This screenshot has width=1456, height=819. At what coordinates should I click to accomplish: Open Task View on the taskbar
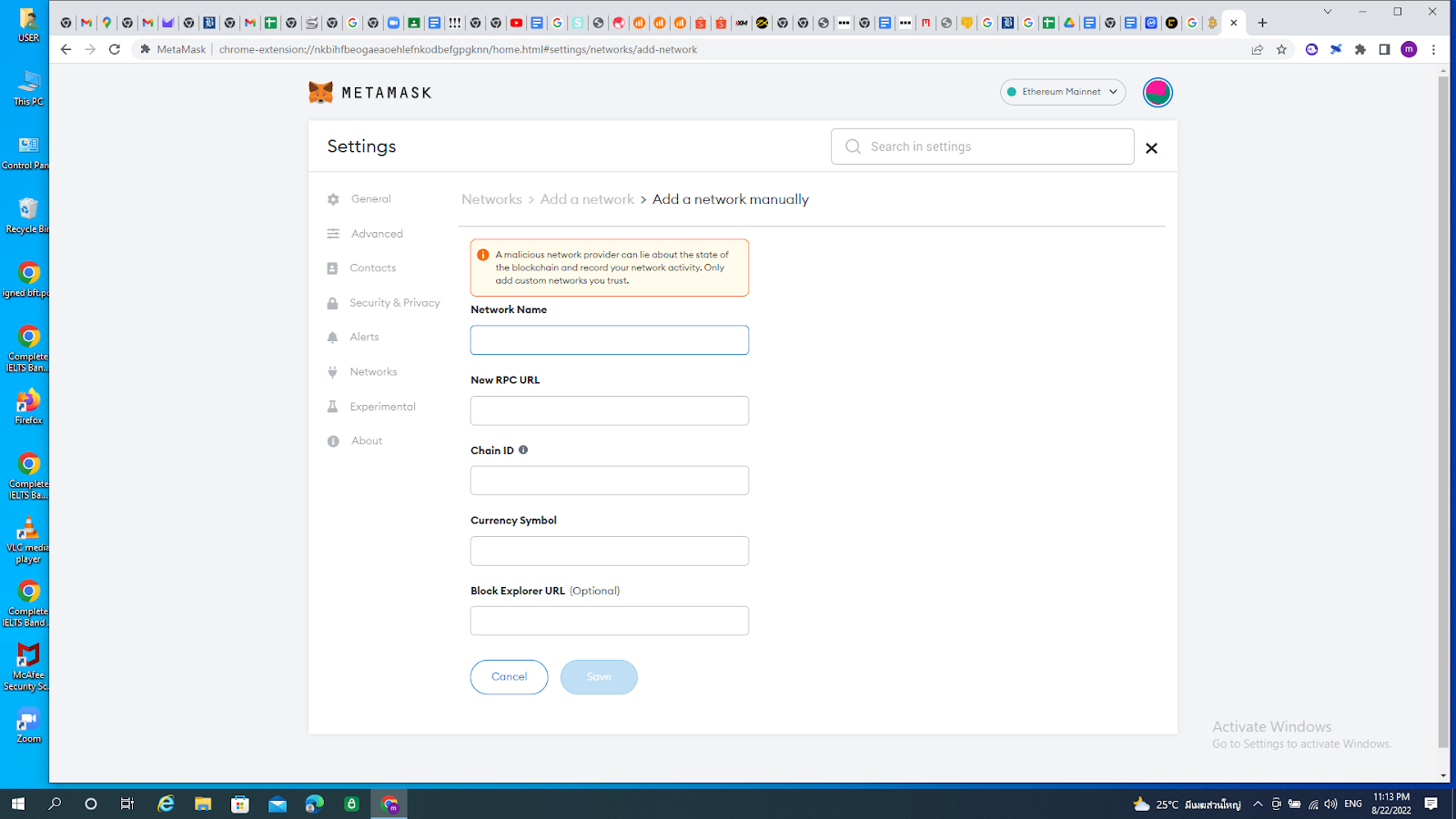click(127, 804)
